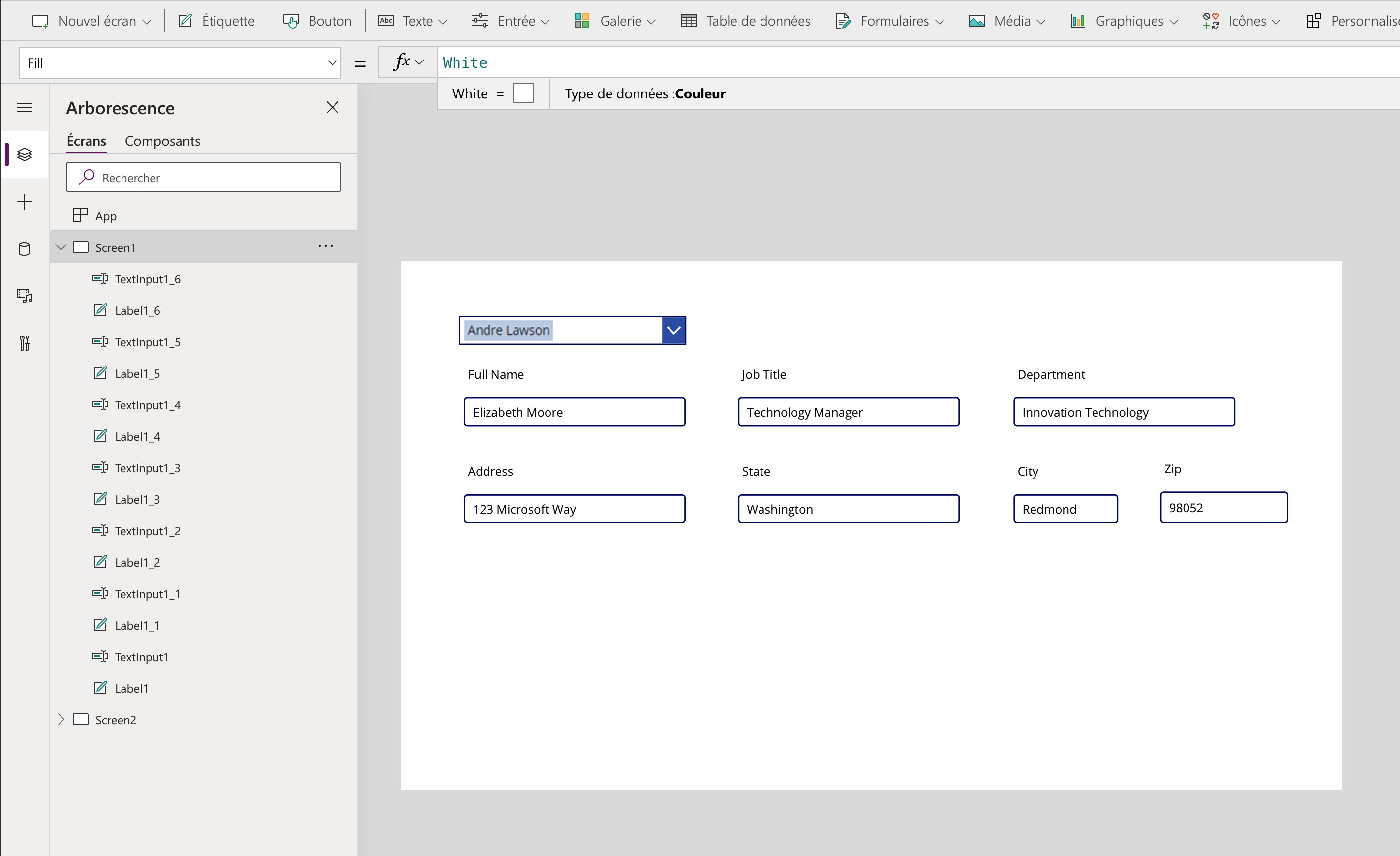
Task: Close the Arborescence panel
Action: (x=333, y=107)
